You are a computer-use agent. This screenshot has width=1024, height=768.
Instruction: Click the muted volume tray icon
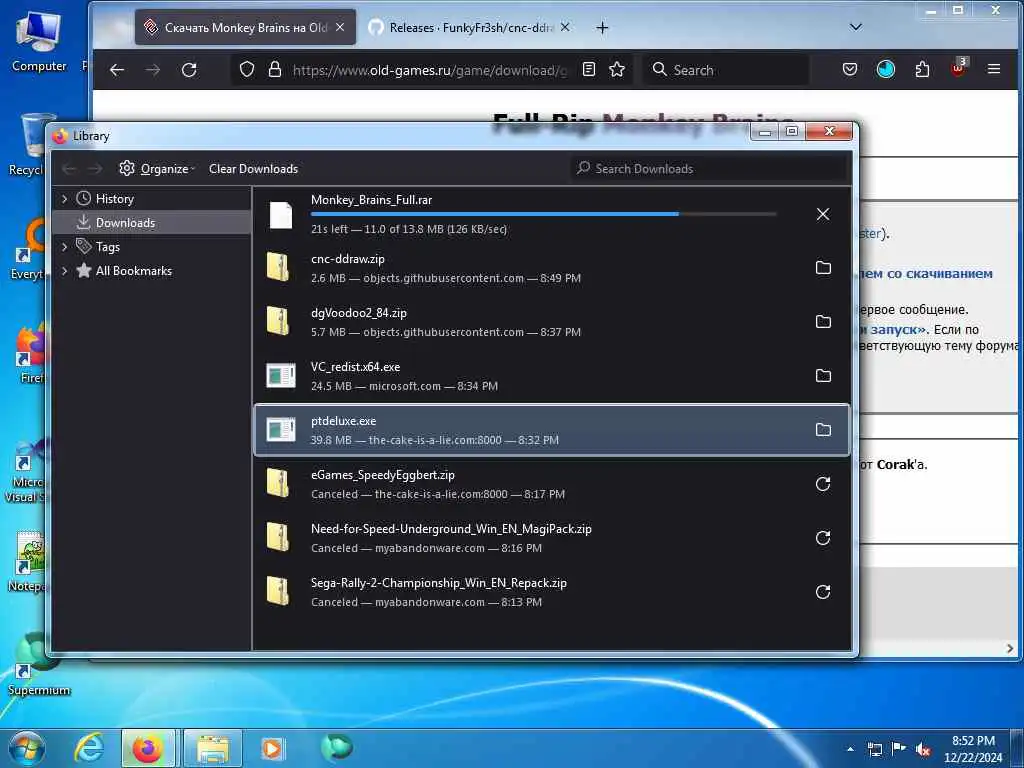[923, 749]
